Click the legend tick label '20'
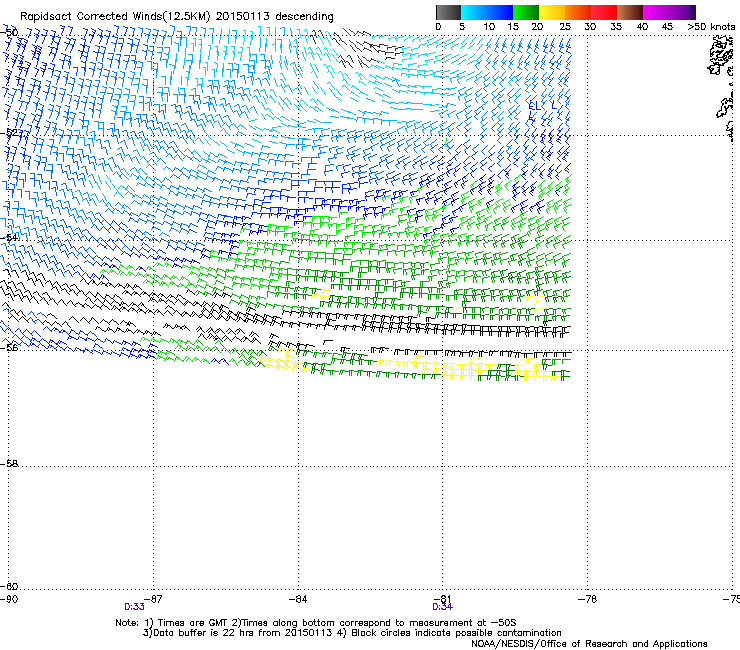Screen dimensions: 740x650 tap(537, 27)
